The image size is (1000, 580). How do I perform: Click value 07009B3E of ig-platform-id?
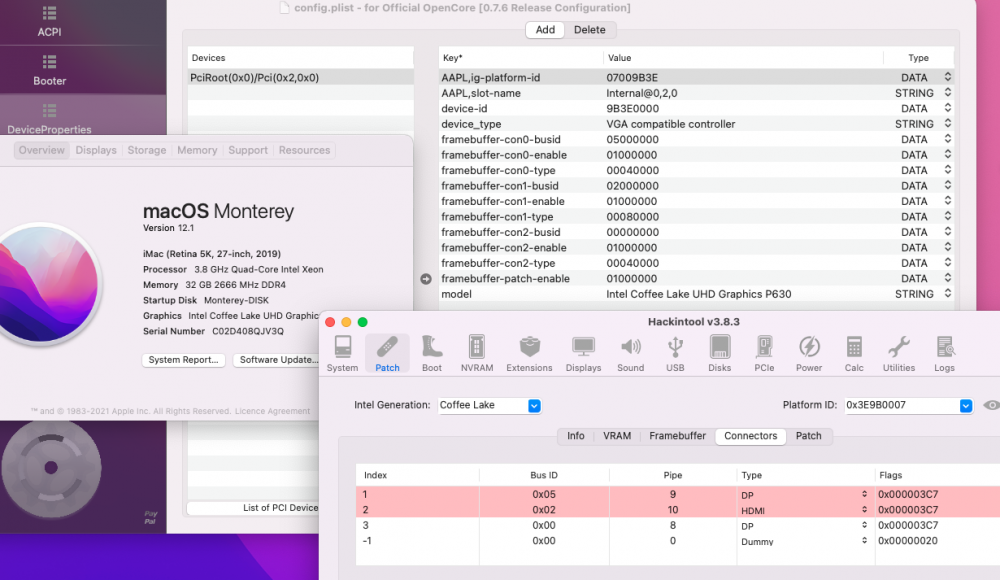[x=631, y=77]
